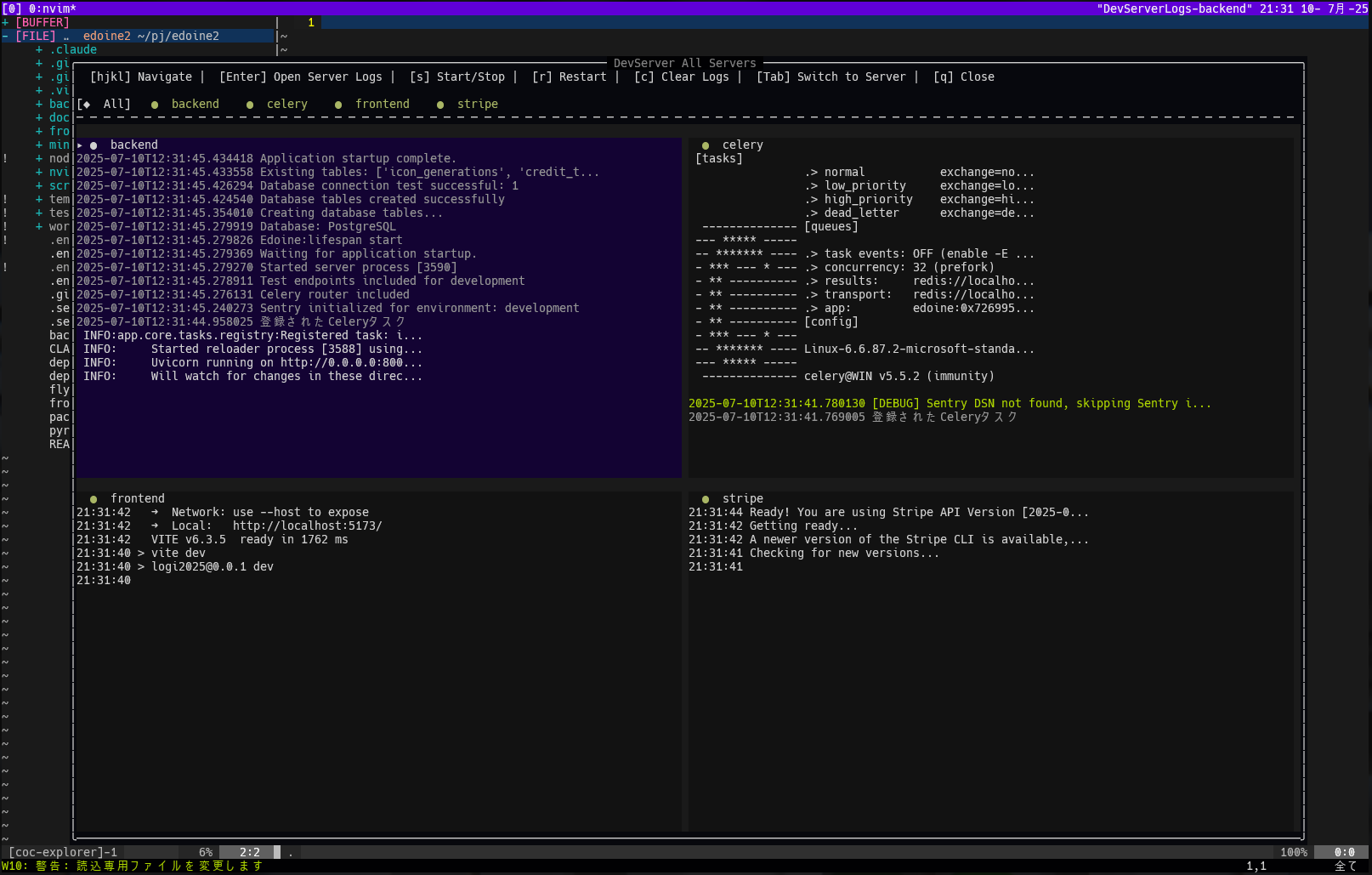Click the 0:nvim window in the tmux bar
This screenshot has width=1372, height=875.
[x=52, y=9]
